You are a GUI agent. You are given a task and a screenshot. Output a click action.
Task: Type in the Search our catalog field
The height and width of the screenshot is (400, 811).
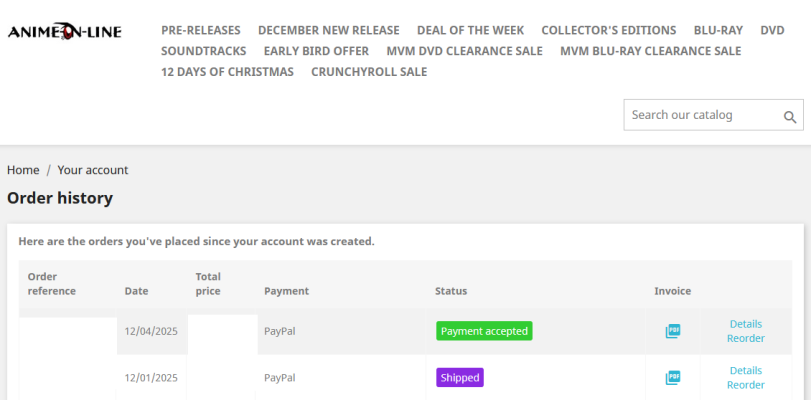(x=698, y=115)
